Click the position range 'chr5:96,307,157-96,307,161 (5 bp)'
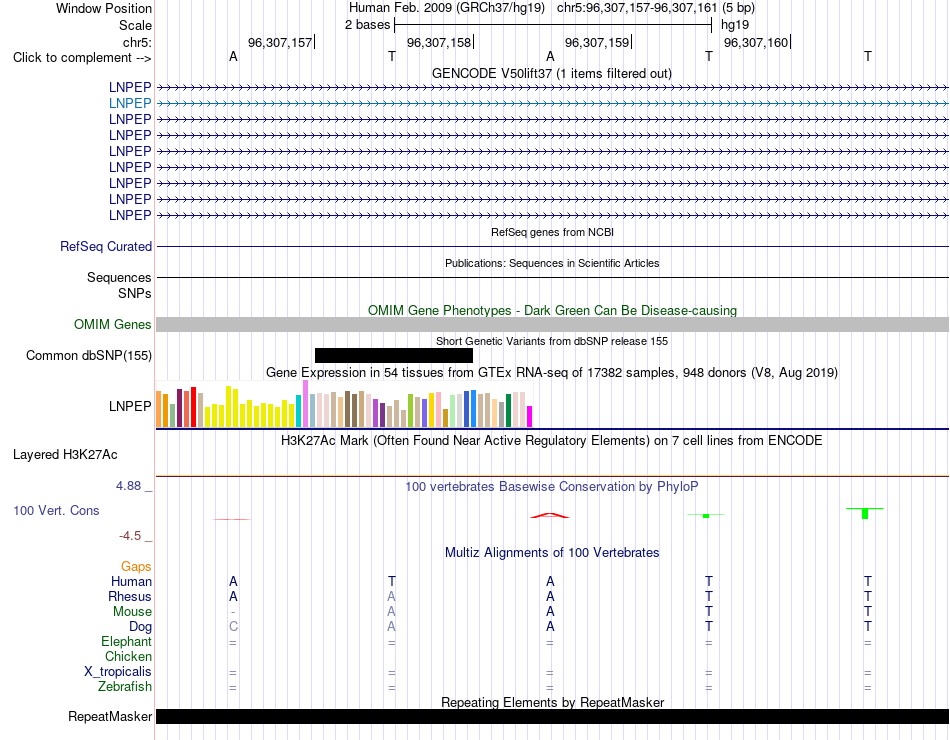The image size is (950, 740). point(656,8)
